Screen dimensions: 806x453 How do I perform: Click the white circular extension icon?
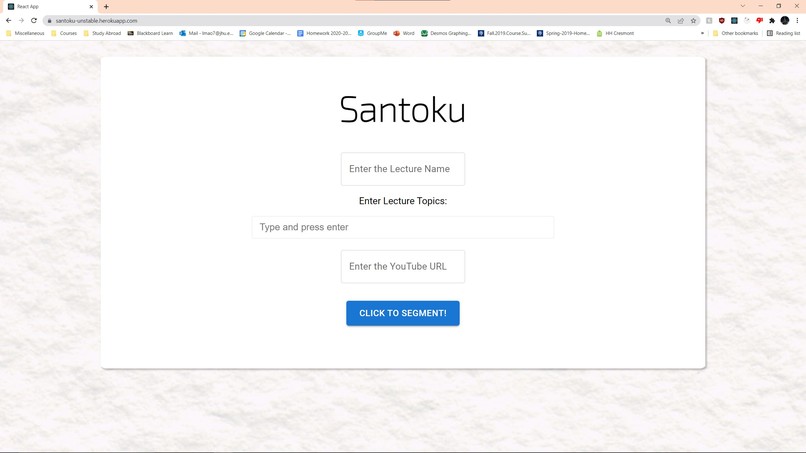747,21
